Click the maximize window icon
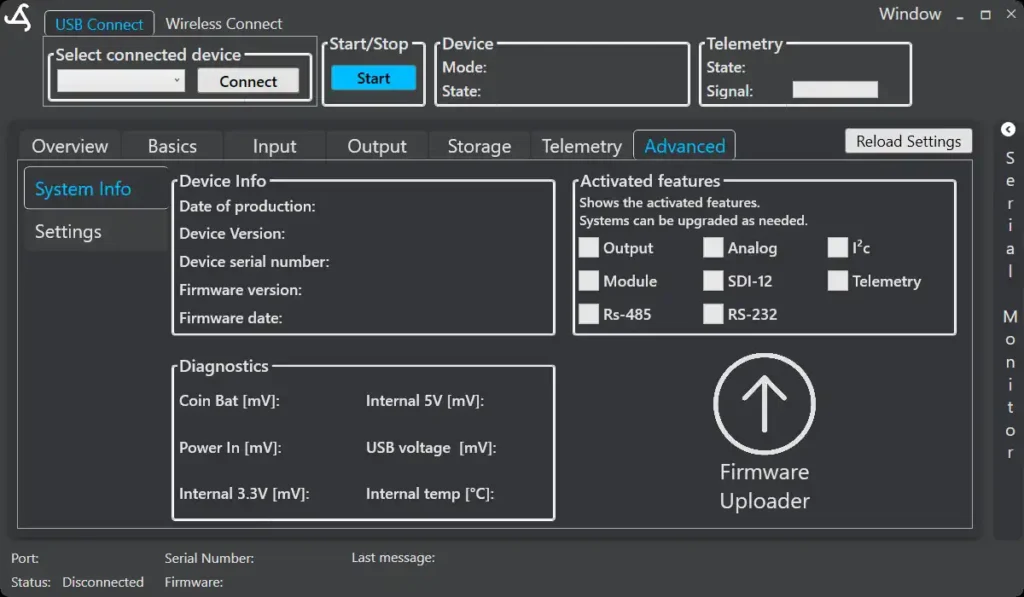This screenshot has height=597, width=1024. coord(985,15)
